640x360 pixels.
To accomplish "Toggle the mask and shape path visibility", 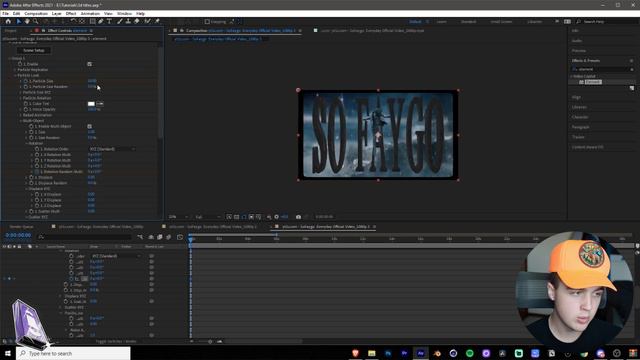I will [244, 217].
